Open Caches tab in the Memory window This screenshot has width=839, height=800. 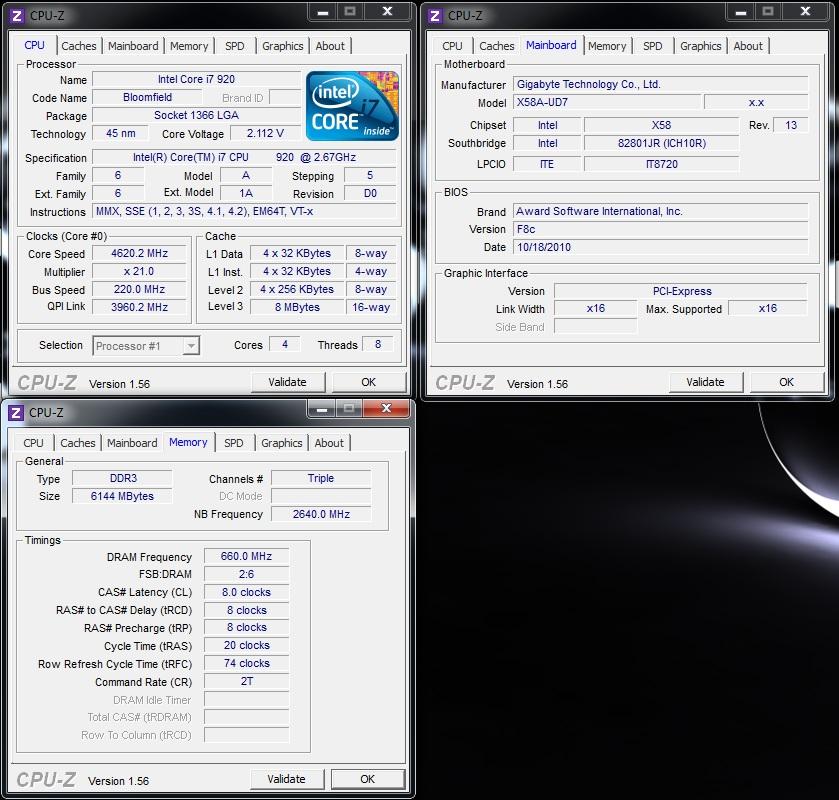(x=78, y=443)
